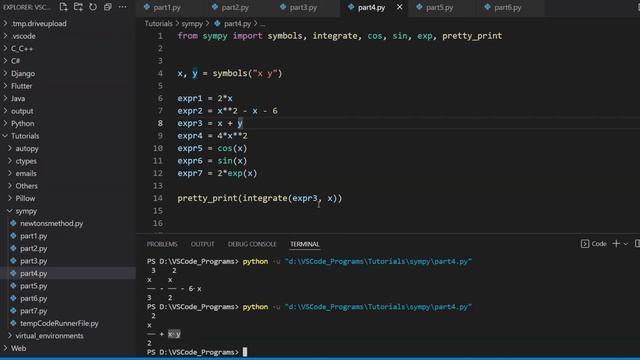Open the DEBUG CONSOLE panel tab
The width and height of the screenshot is (640, 360).
pos(252,244)
